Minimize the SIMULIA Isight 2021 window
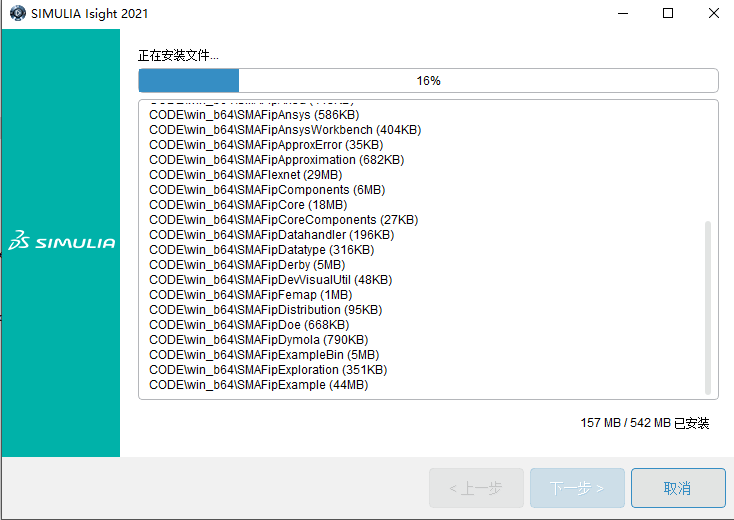Screen dimensions: 734x520 coord(623,14)
